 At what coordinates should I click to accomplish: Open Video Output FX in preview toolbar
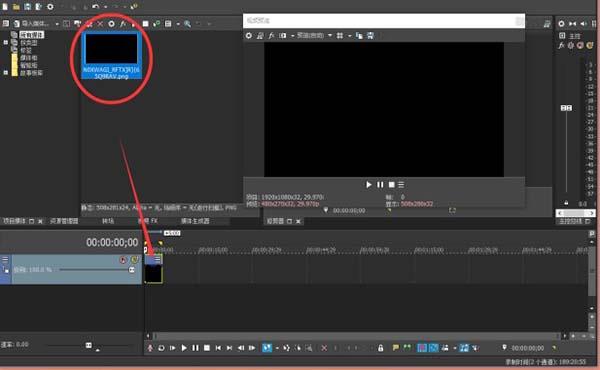pos(271,36)
